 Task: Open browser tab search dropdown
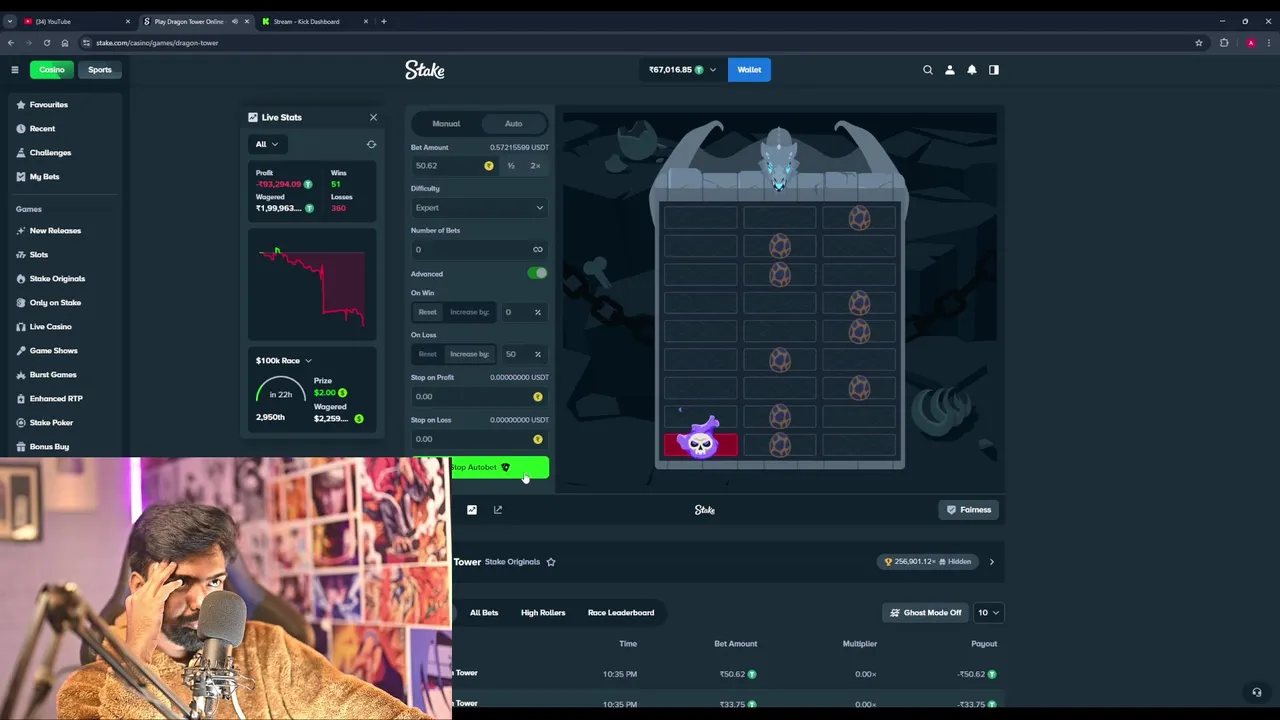point(10,21)
